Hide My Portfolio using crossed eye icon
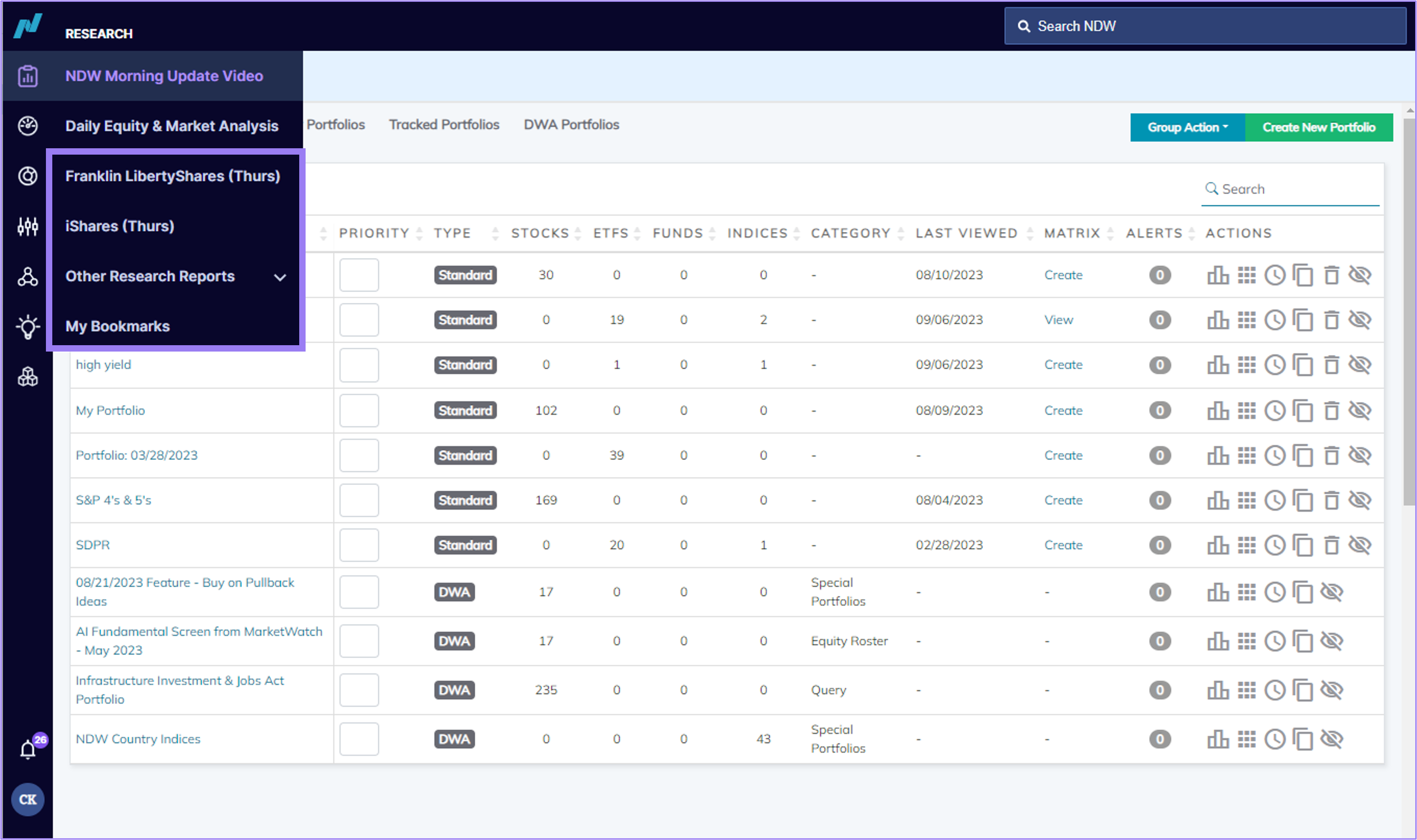The width and height of the screenshot is (1417, 840). [1359, 410]
